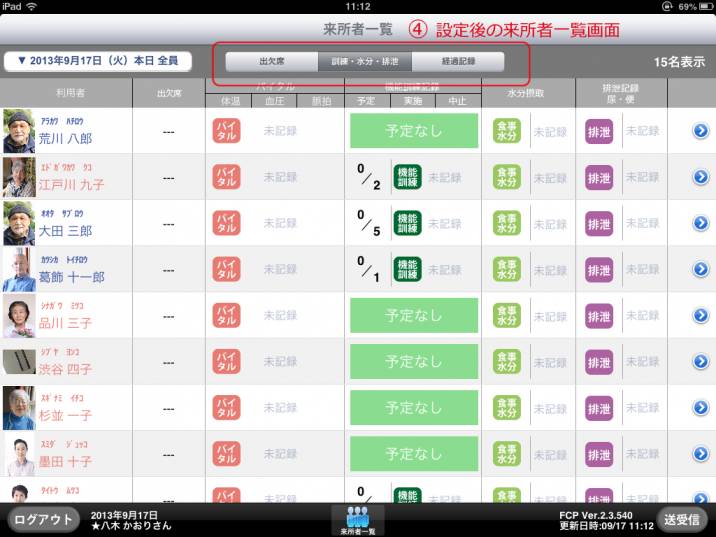Tap バイタル icon for 品川 三子
The width and height of the screenshot is (716, 537).
pyautogui.click(x=226, y=315)
